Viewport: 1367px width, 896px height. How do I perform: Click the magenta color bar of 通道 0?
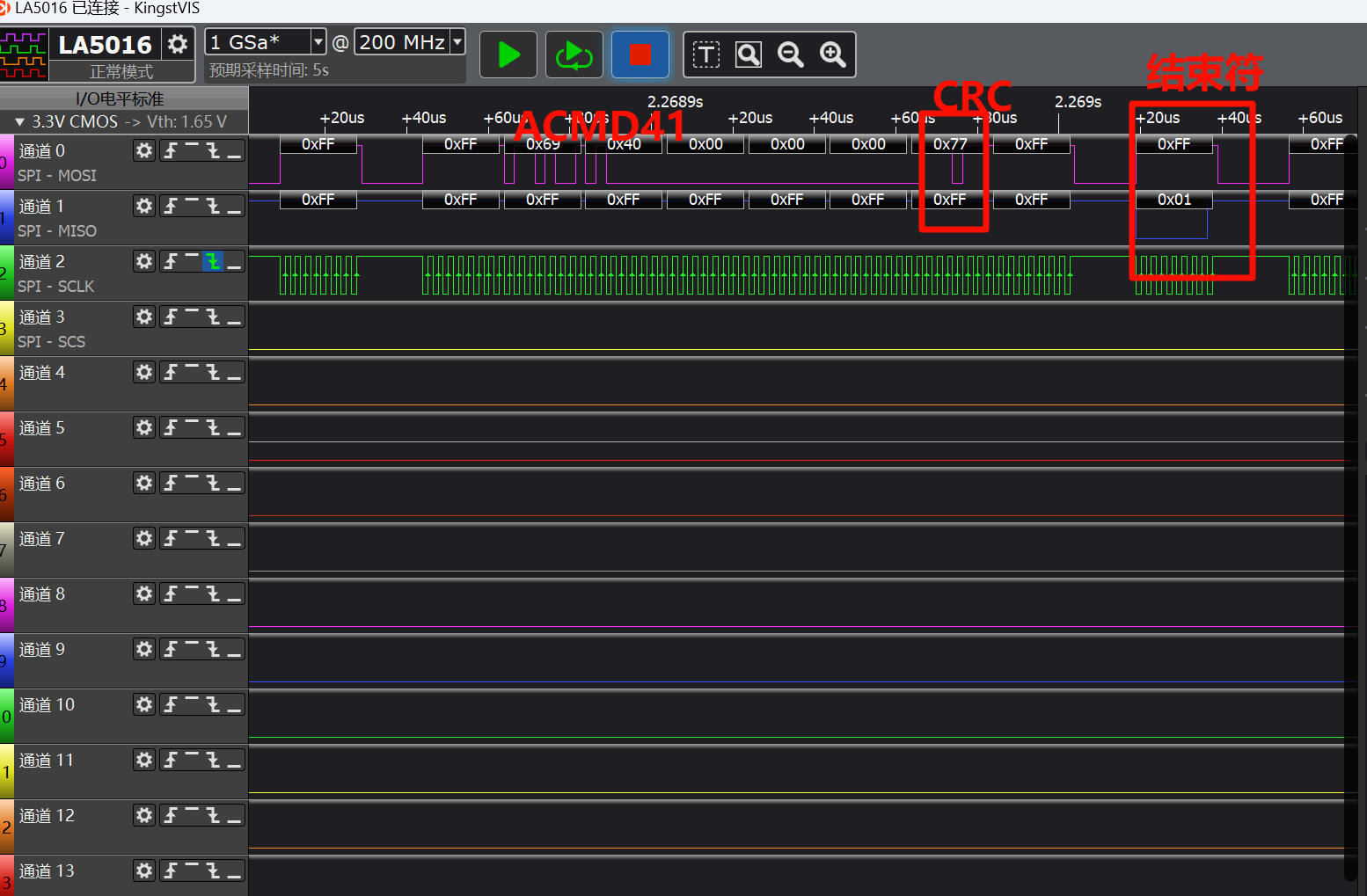point(5,162)
